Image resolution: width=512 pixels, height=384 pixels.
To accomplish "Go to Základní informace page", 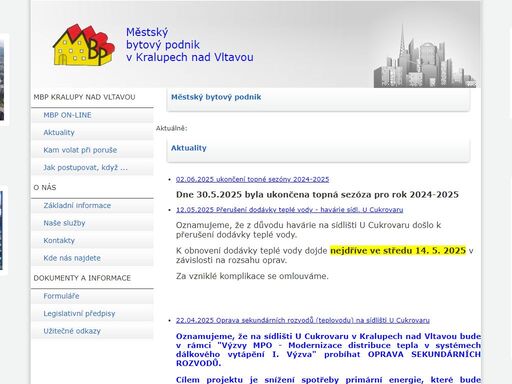I will pyautogui.click(x=77, y=205).
